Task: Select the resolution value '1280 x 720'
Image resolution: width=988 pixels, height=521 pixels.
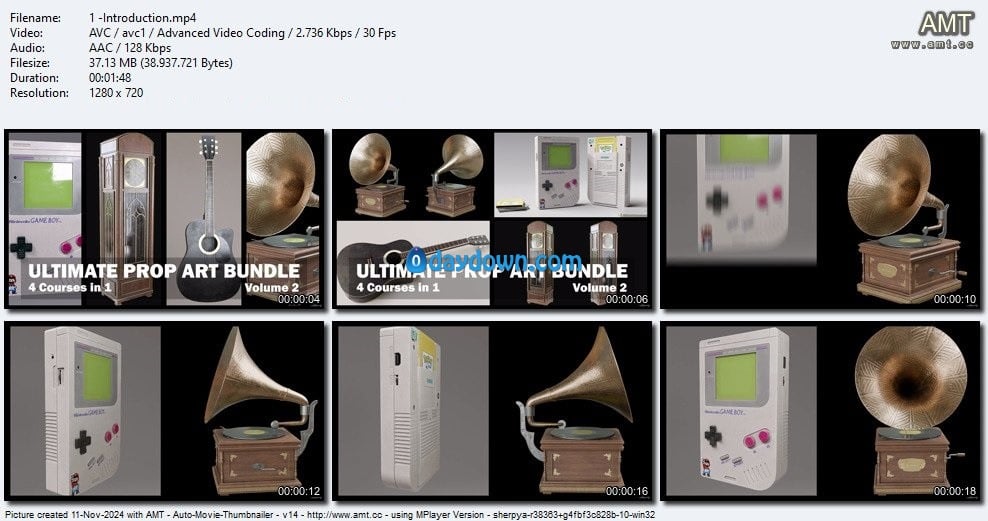Action: [116, 93]
